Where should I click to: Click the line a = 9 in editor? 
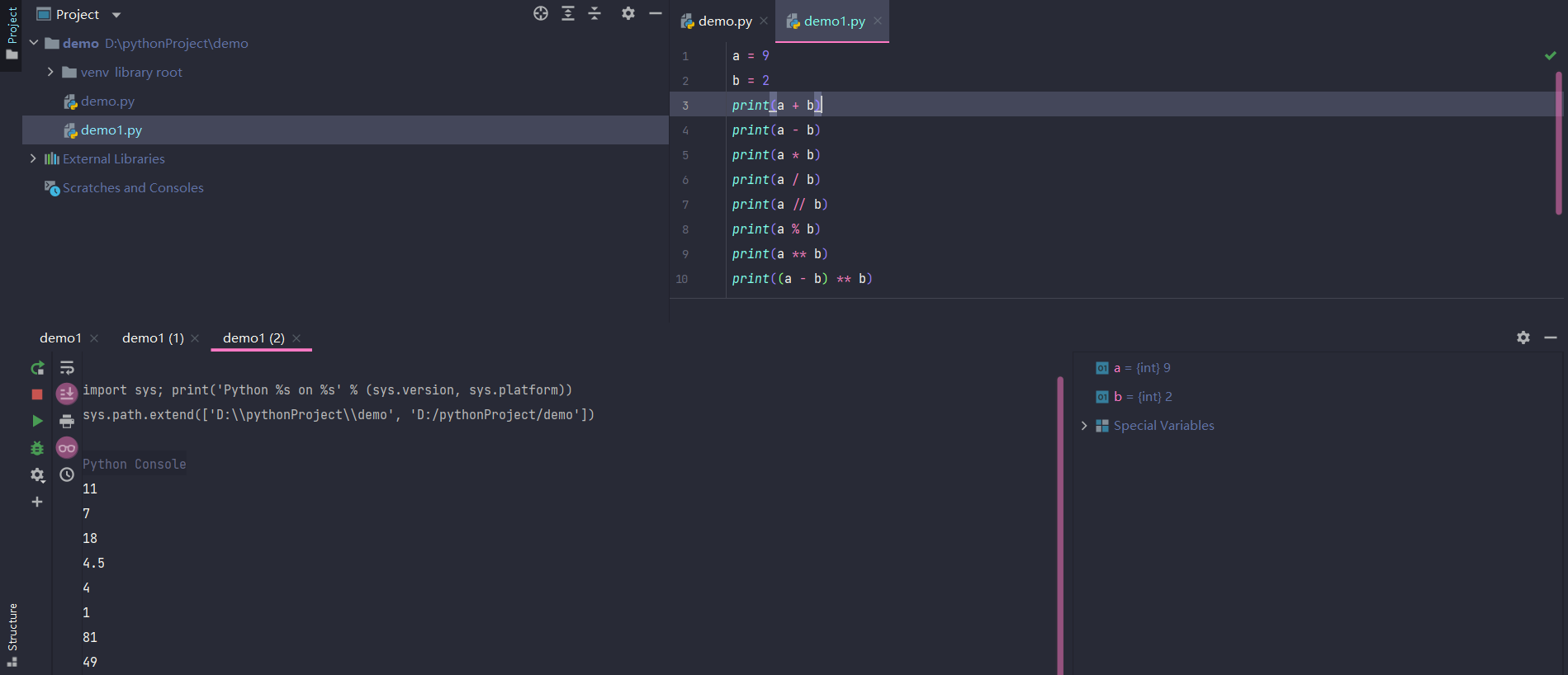pyautogui.click(x=751, y=56)
